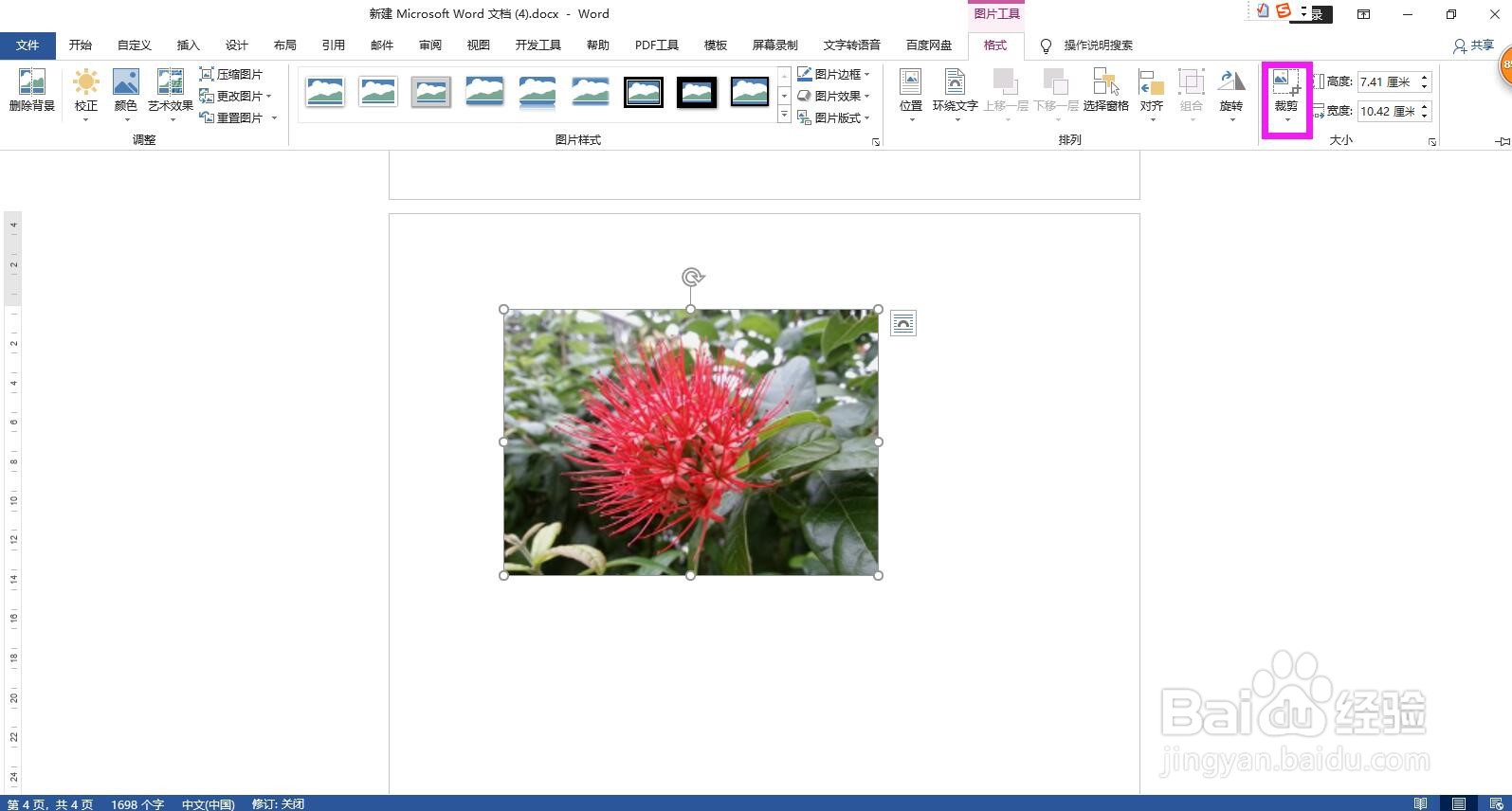Switch to print layout view in status bar
Viewport: 1512px width, 811px height.
point(1459,803)
